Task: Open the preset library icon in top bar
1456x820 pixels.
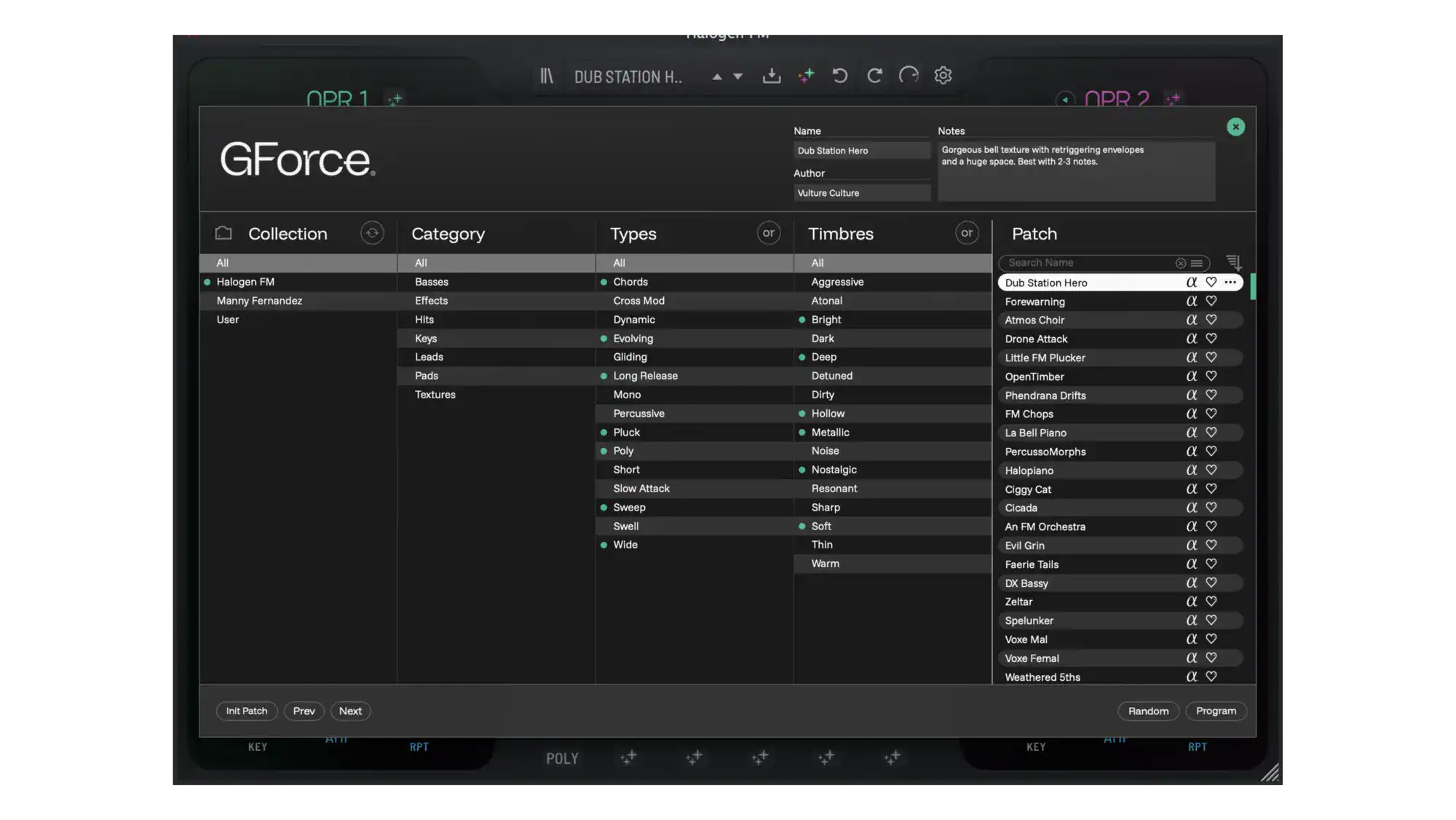Action: pos(546,76)
